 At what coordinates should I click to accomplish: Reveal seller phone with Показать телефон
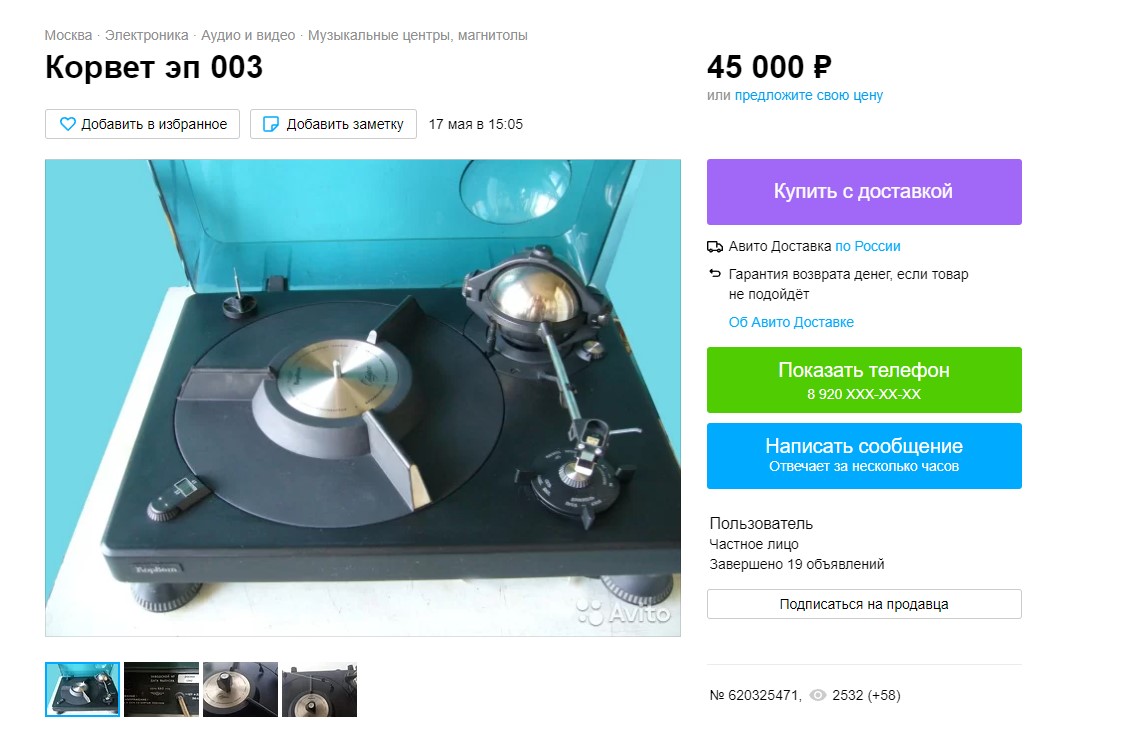[x=864, y=380]
